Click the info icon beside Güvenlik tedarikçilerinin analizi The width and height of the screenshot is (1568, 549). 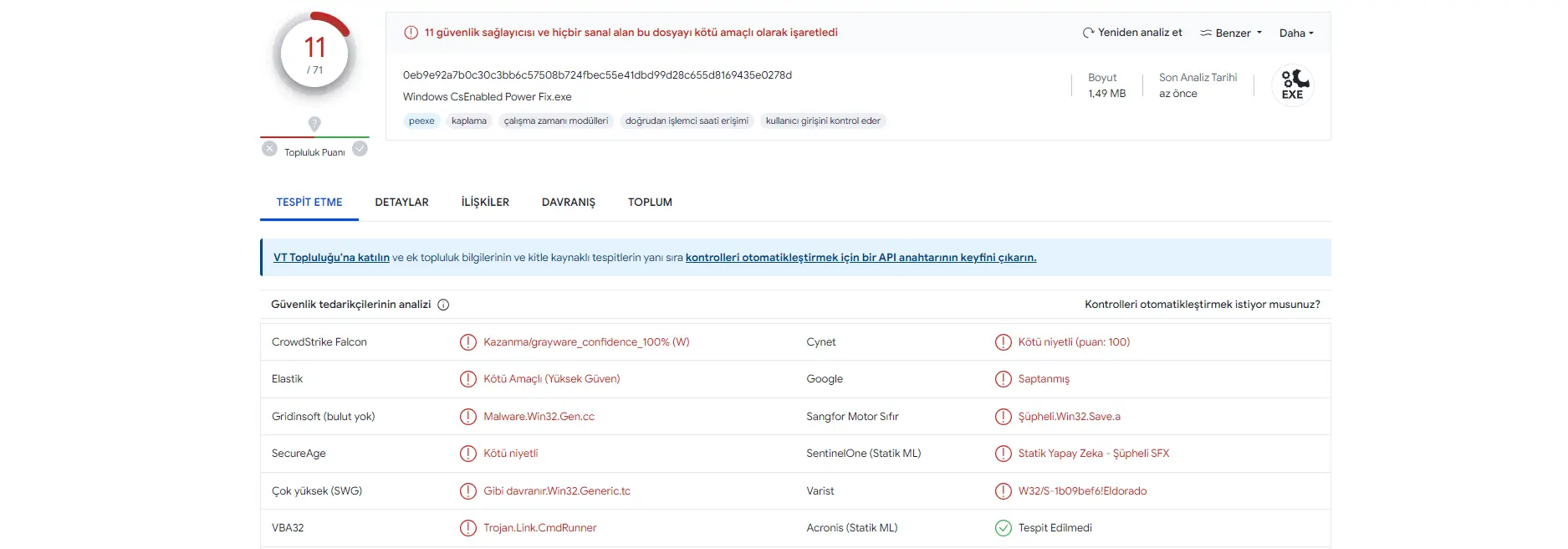tap(443, 305)
